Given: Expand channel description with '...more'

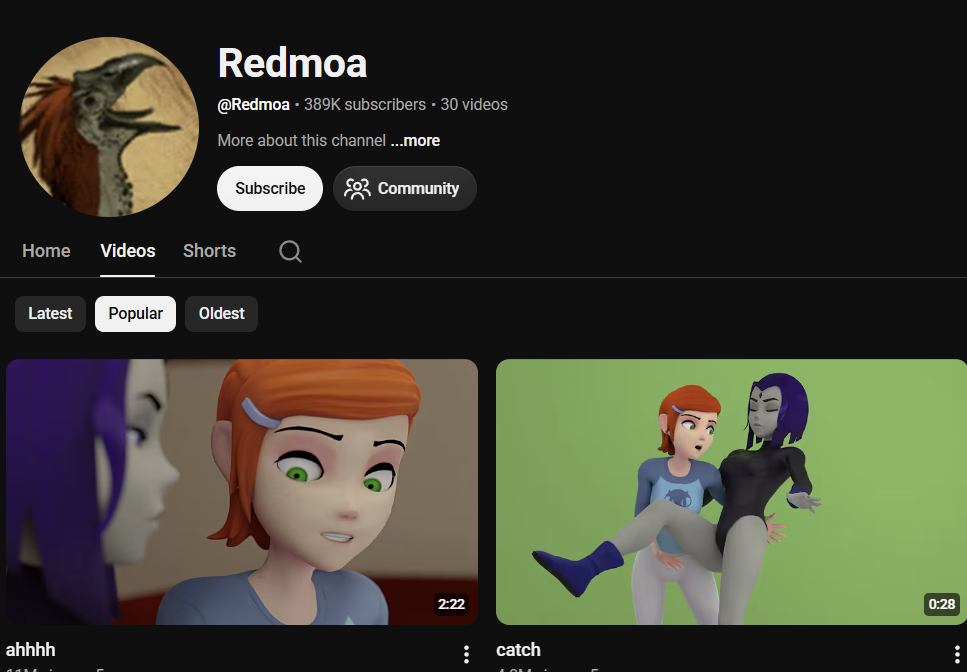Looking at the screenshot, I should 415,141.
